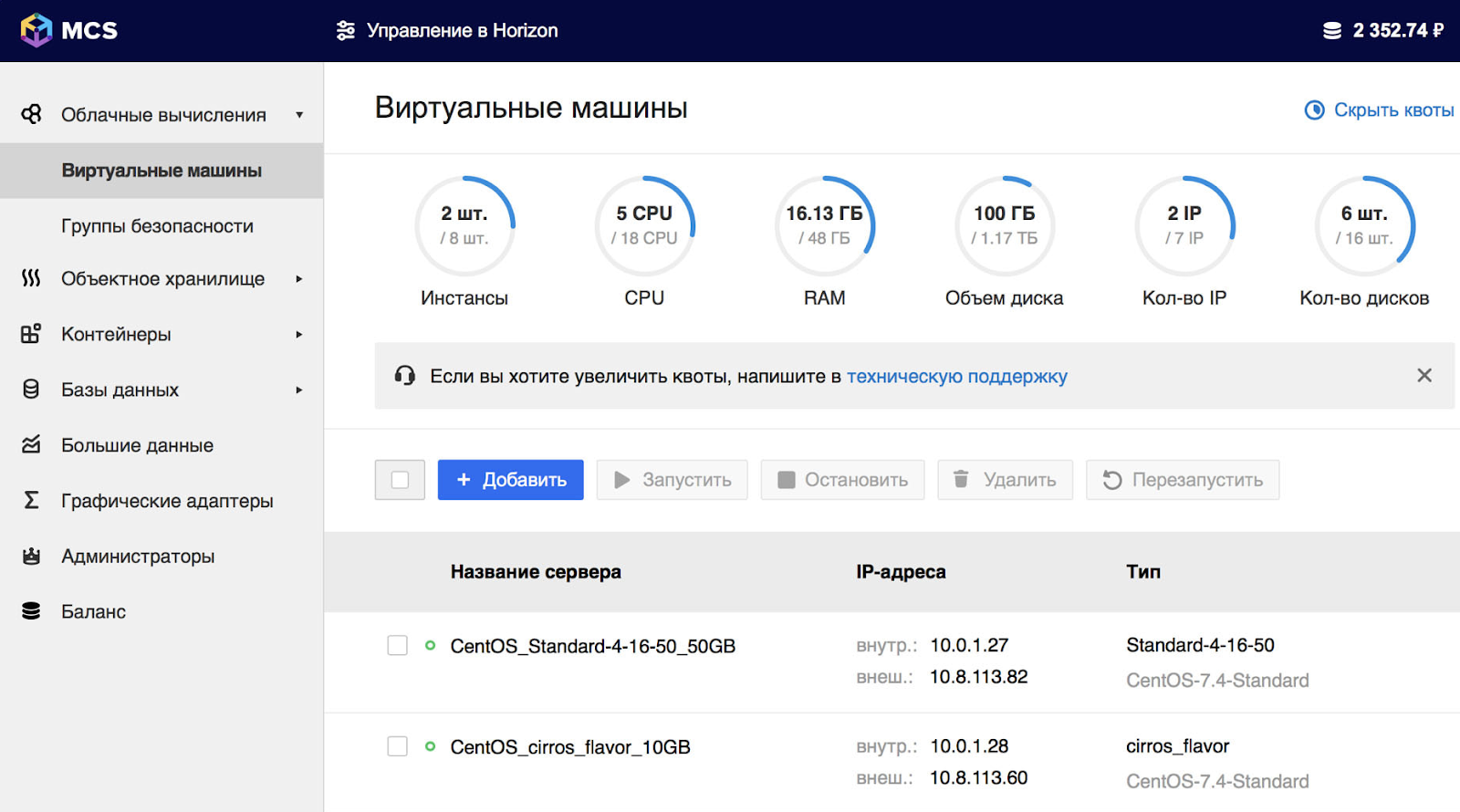Click the cirros_flavor type text
The image size is (1460, 812).
click(1178, 746)
